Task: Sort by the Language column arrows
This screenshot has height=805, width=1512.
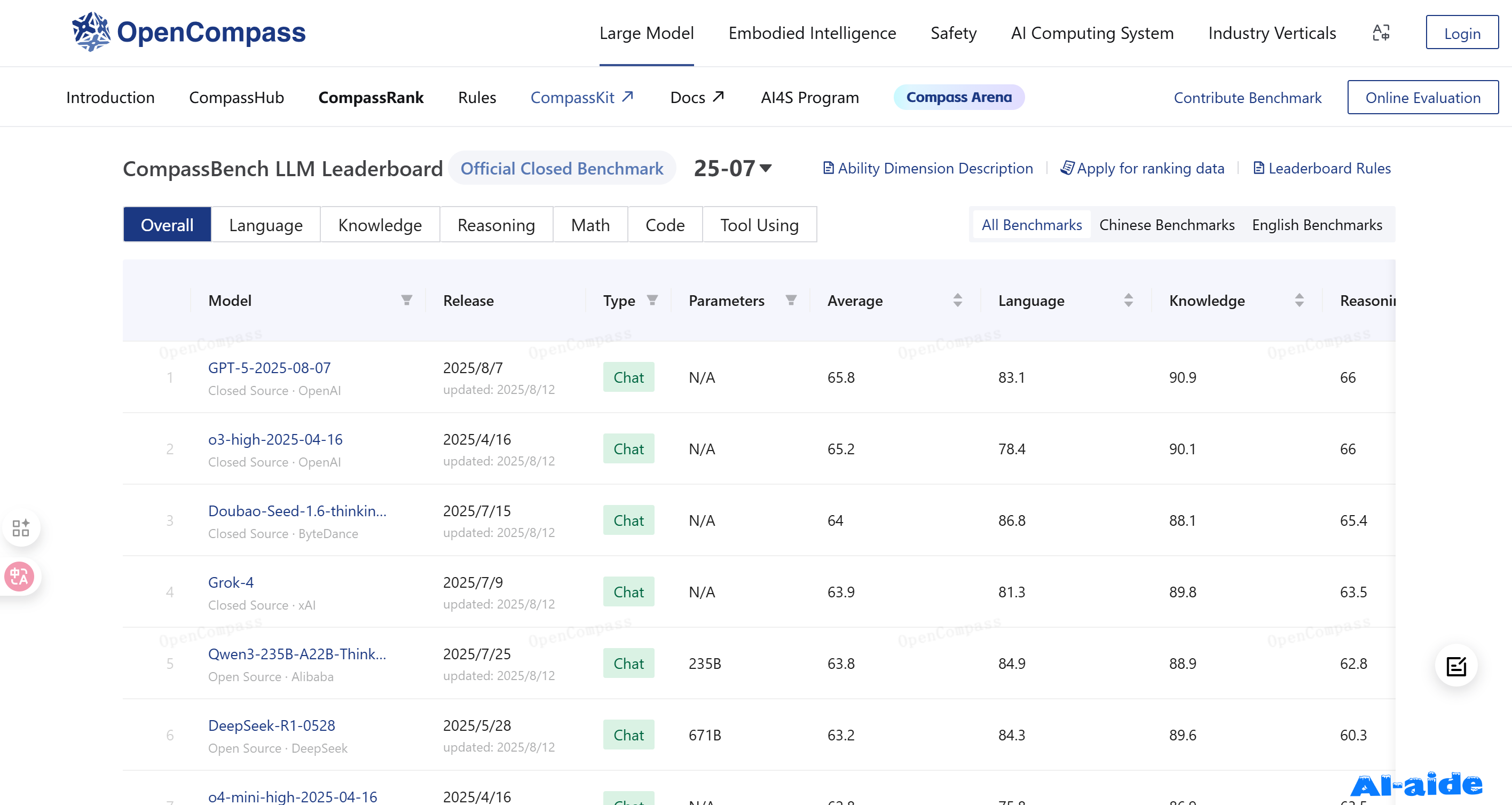Action: 1128,301
